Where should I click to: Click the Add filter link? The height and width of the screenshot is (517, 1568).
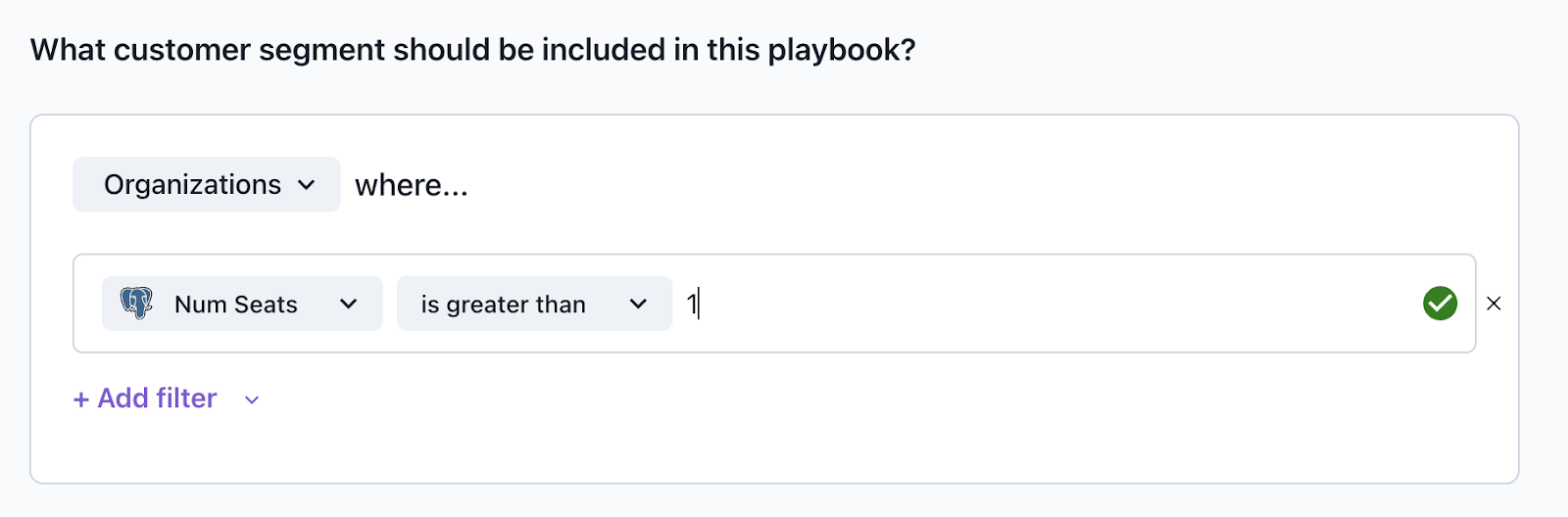click(x=157, y=399)
